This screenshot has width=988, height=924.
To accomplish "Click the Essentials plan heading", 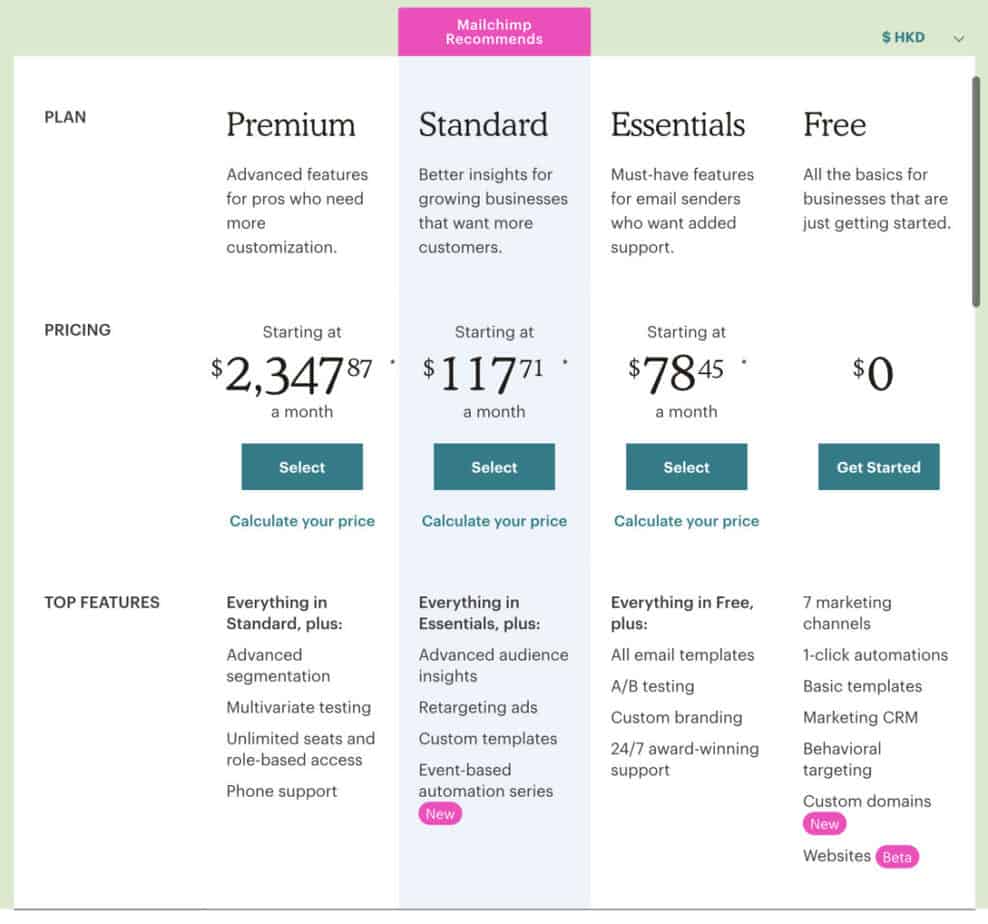I will [x=678, y=125].
